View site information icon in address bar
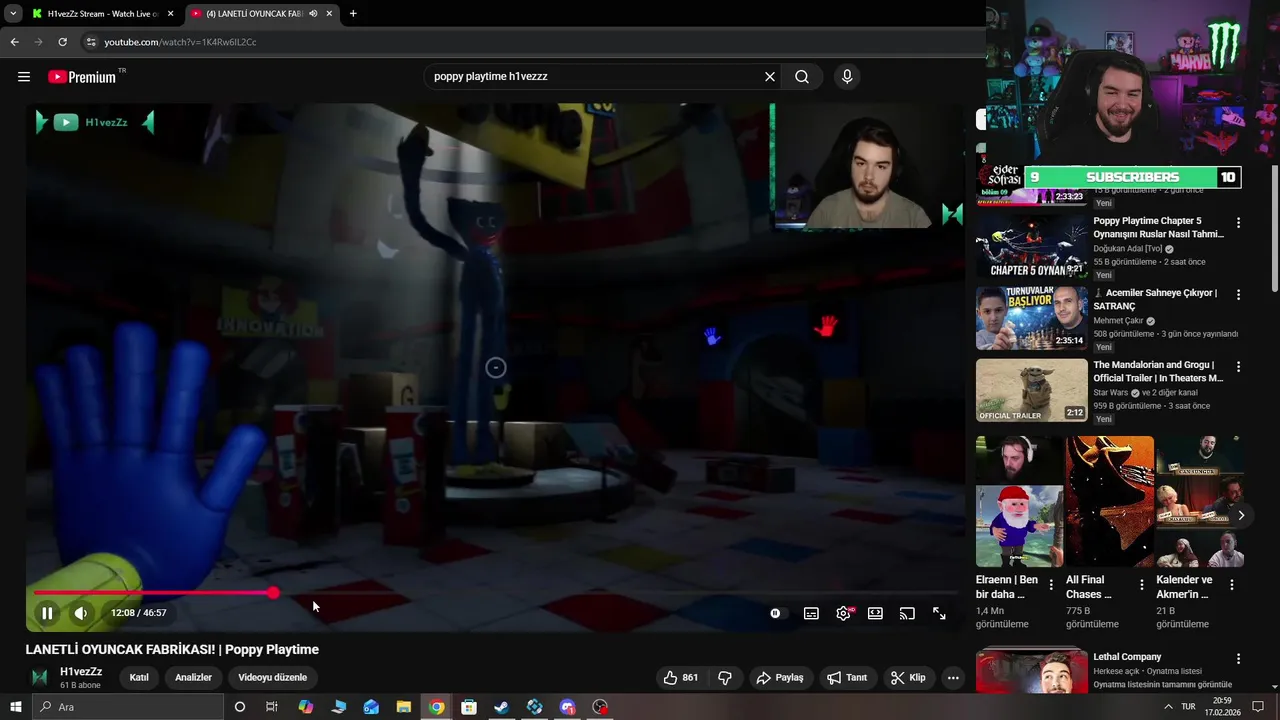 click(91, 42)
